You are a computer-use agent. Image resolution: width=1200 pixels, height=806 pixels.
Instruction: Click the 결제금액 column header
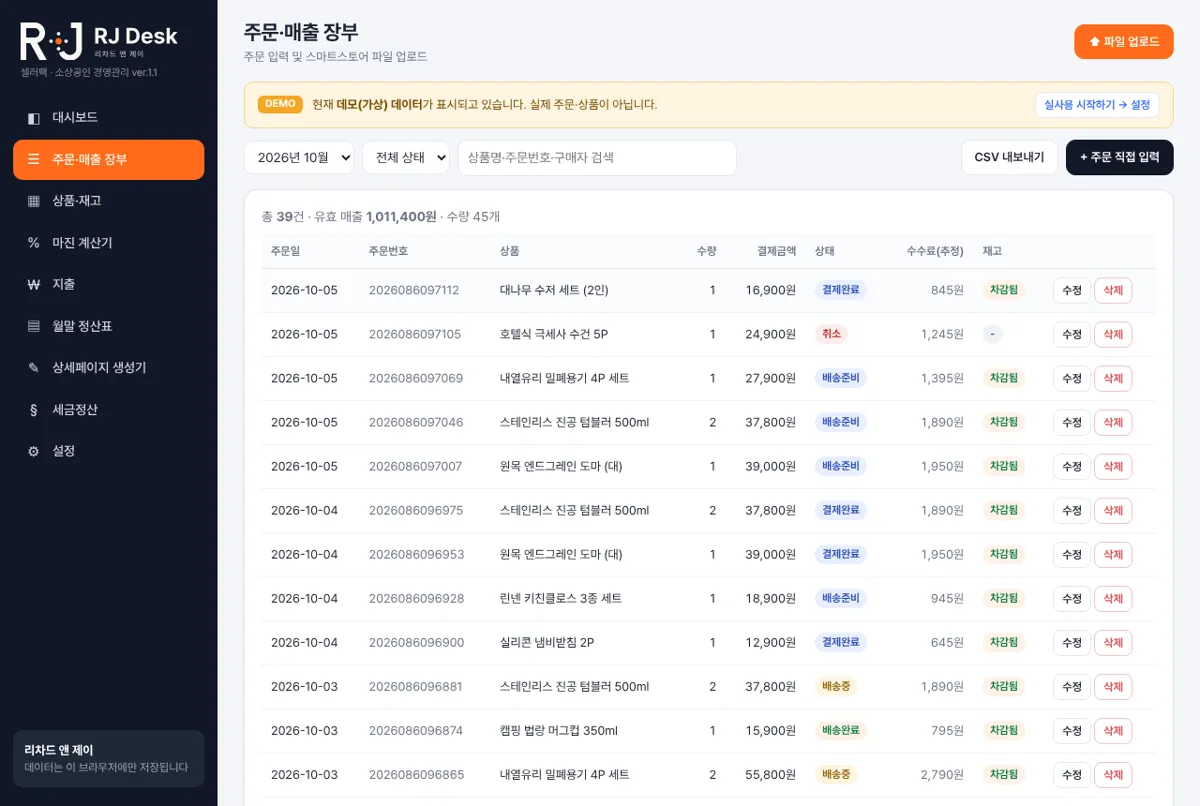(x=777, y=251)
